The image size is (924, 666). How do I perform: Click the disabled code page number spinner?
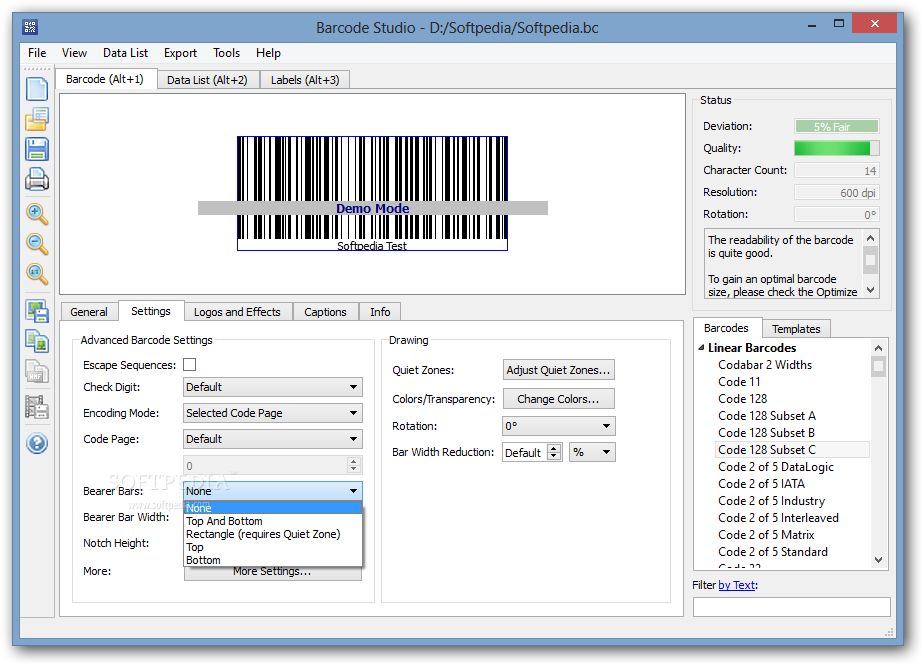[272, 465]
